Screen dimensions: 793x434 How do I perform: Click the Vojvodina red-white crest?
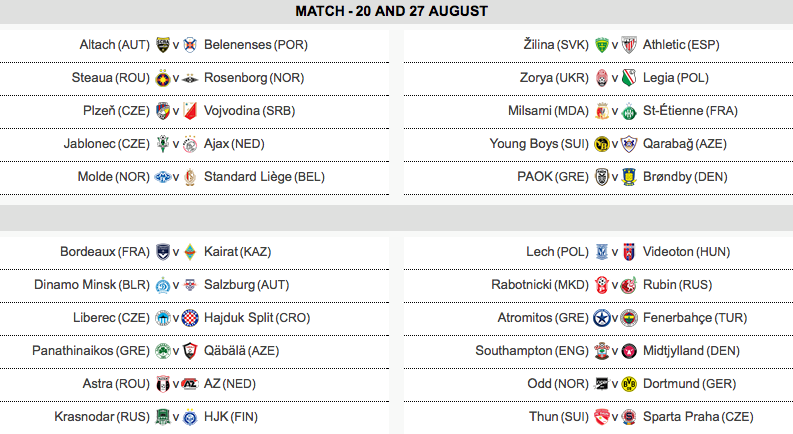[190, 111]
